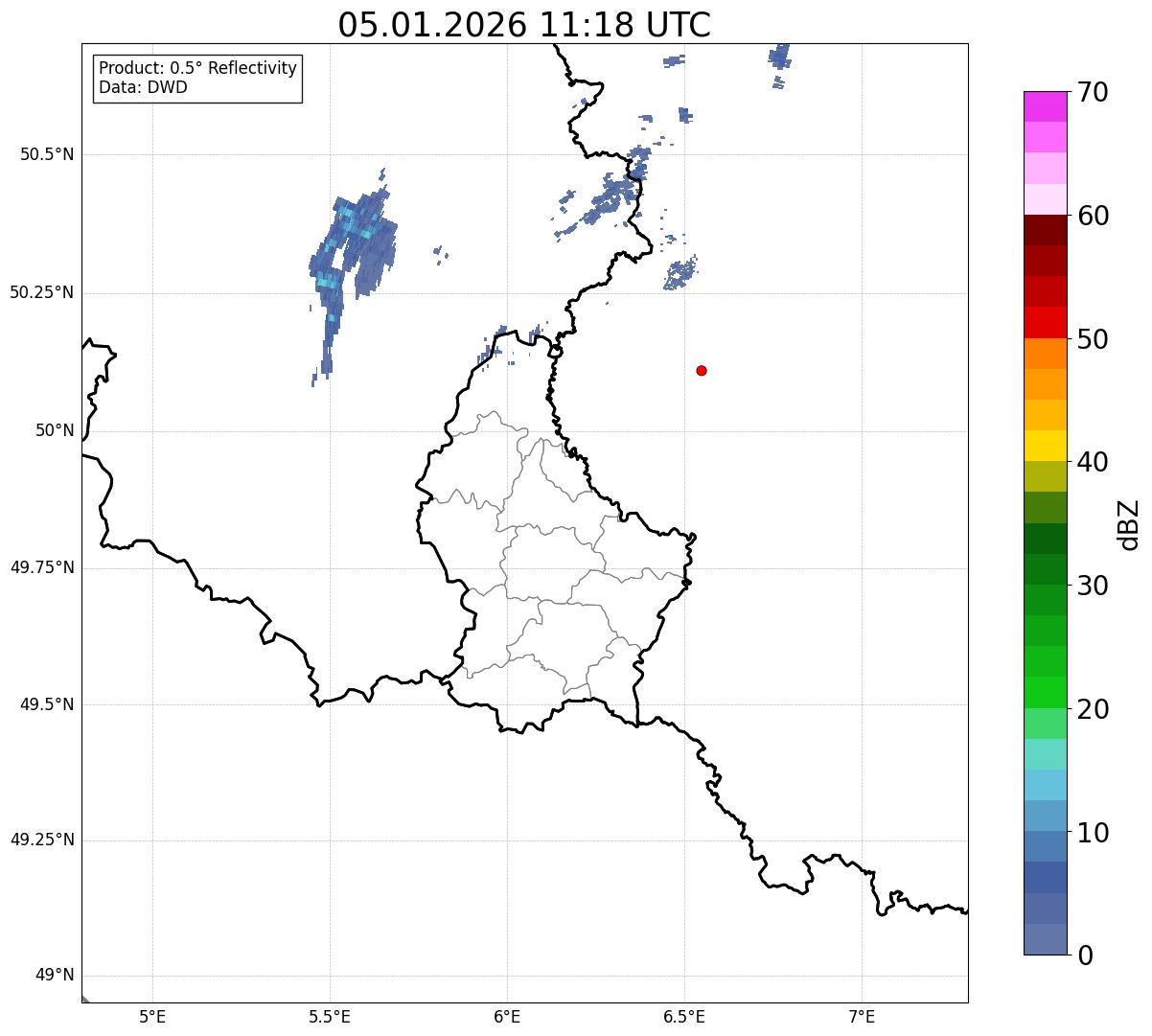Click the 50.5°N latitude label

point(47,154)
